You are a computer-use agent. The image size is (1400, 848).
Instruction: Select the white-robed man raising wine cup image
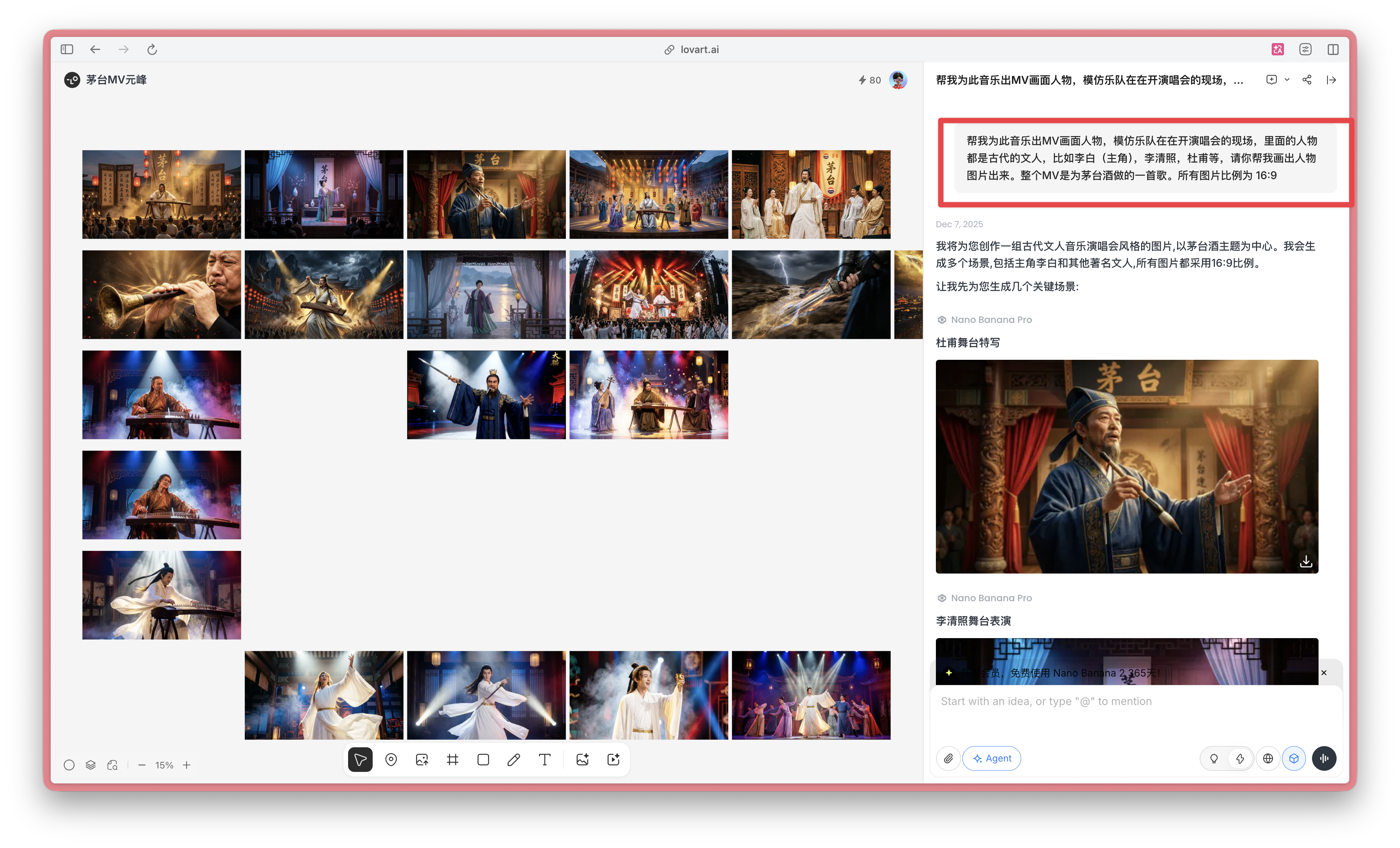648,696
